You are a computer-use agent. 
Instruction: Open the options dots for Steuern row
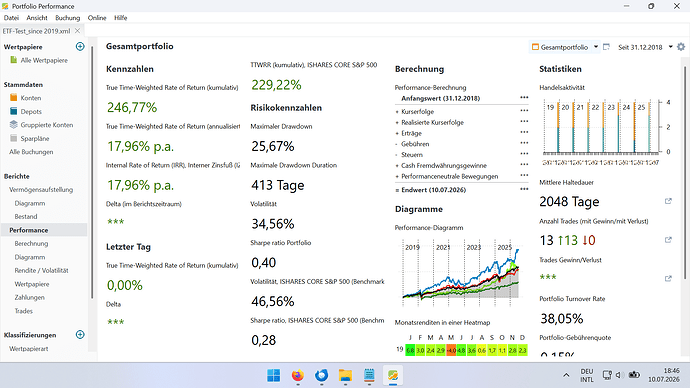(524, 154)
